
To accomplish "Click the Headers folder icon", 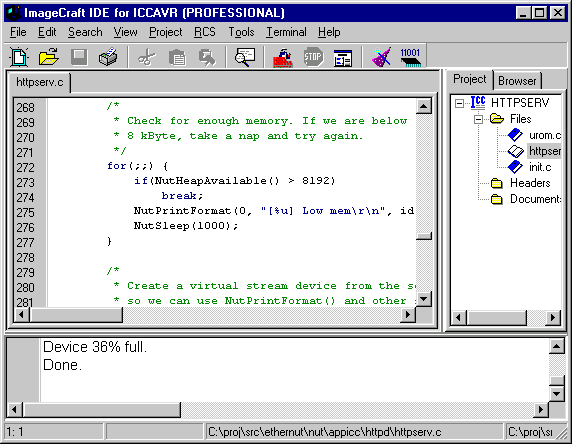I will (x=496, y=183).
